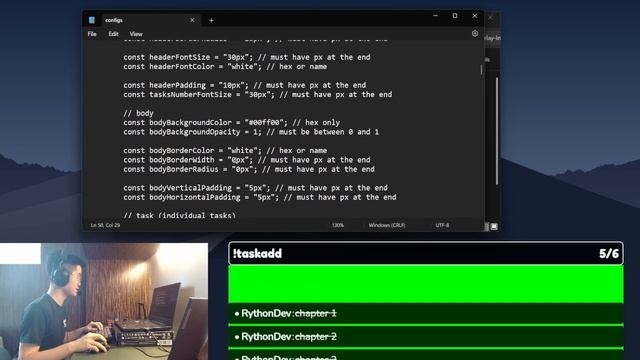Click the RythonDev chapter 2 task row
Viewport: 640px width, 360px height.
pos(426,337)
